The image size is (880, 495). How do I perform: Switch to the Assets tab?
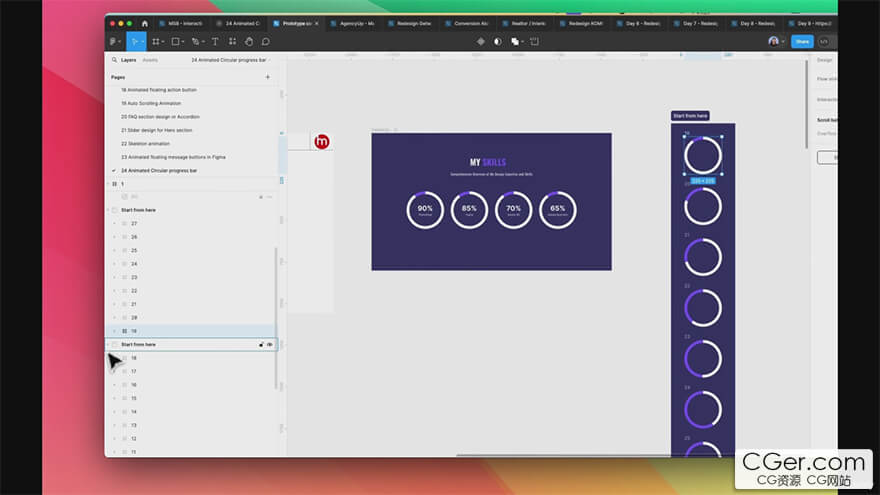pos(150,60)
